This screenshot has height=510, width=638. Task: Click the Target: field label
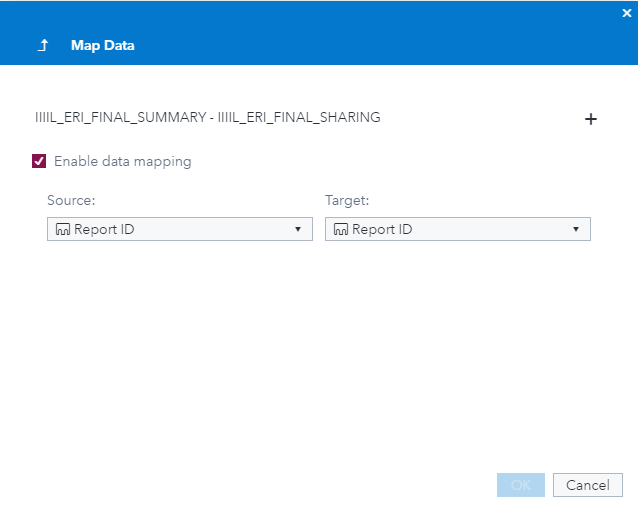pos(347,201)
